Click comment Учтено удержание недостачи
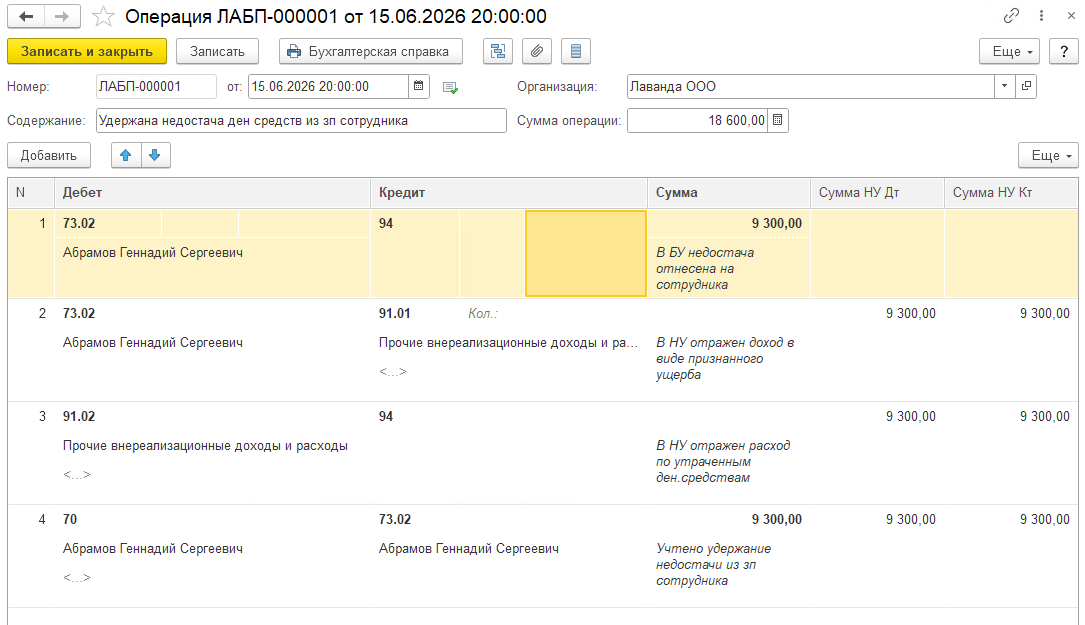The width and height of the screenshot is (1085, 625). click(713, 565)
